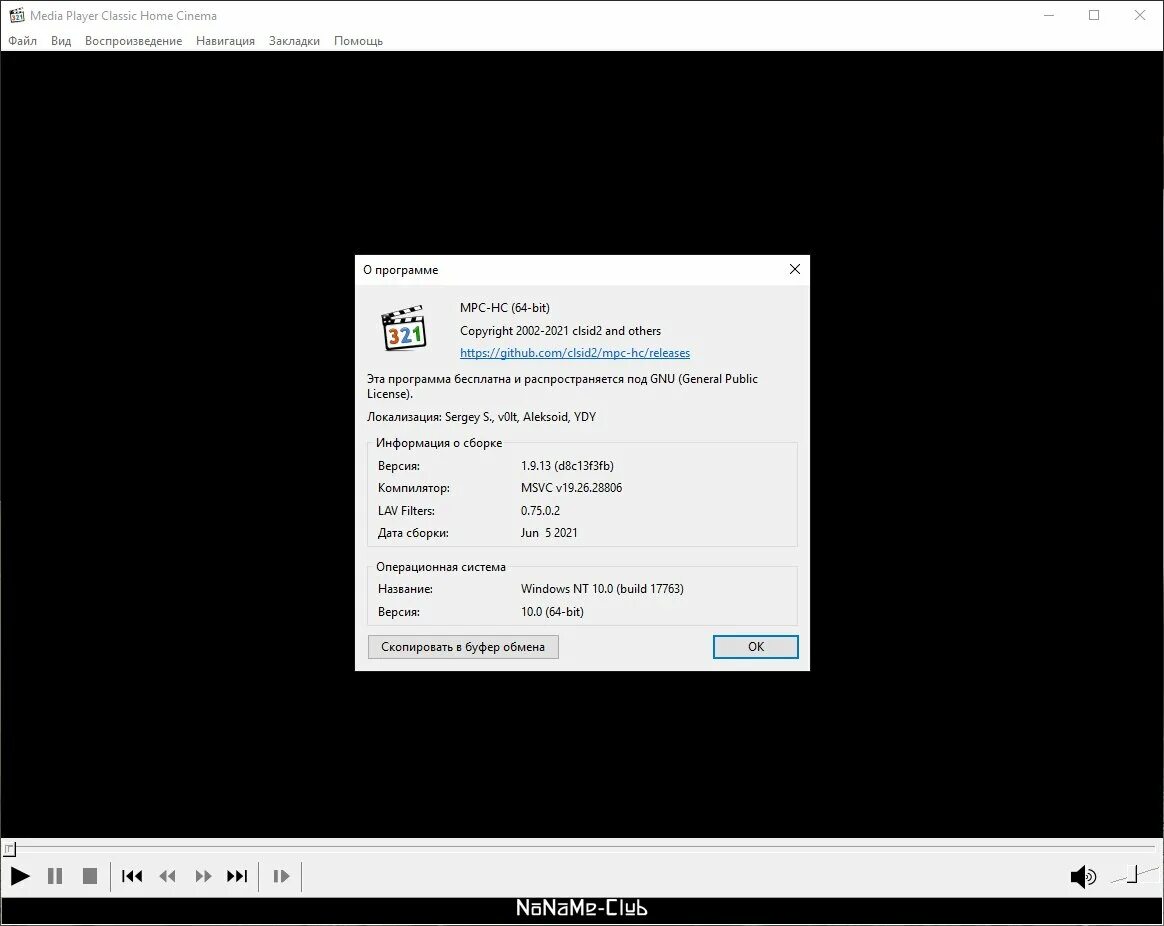Open the Воспроизведение menu

click(x=134, y=41)
